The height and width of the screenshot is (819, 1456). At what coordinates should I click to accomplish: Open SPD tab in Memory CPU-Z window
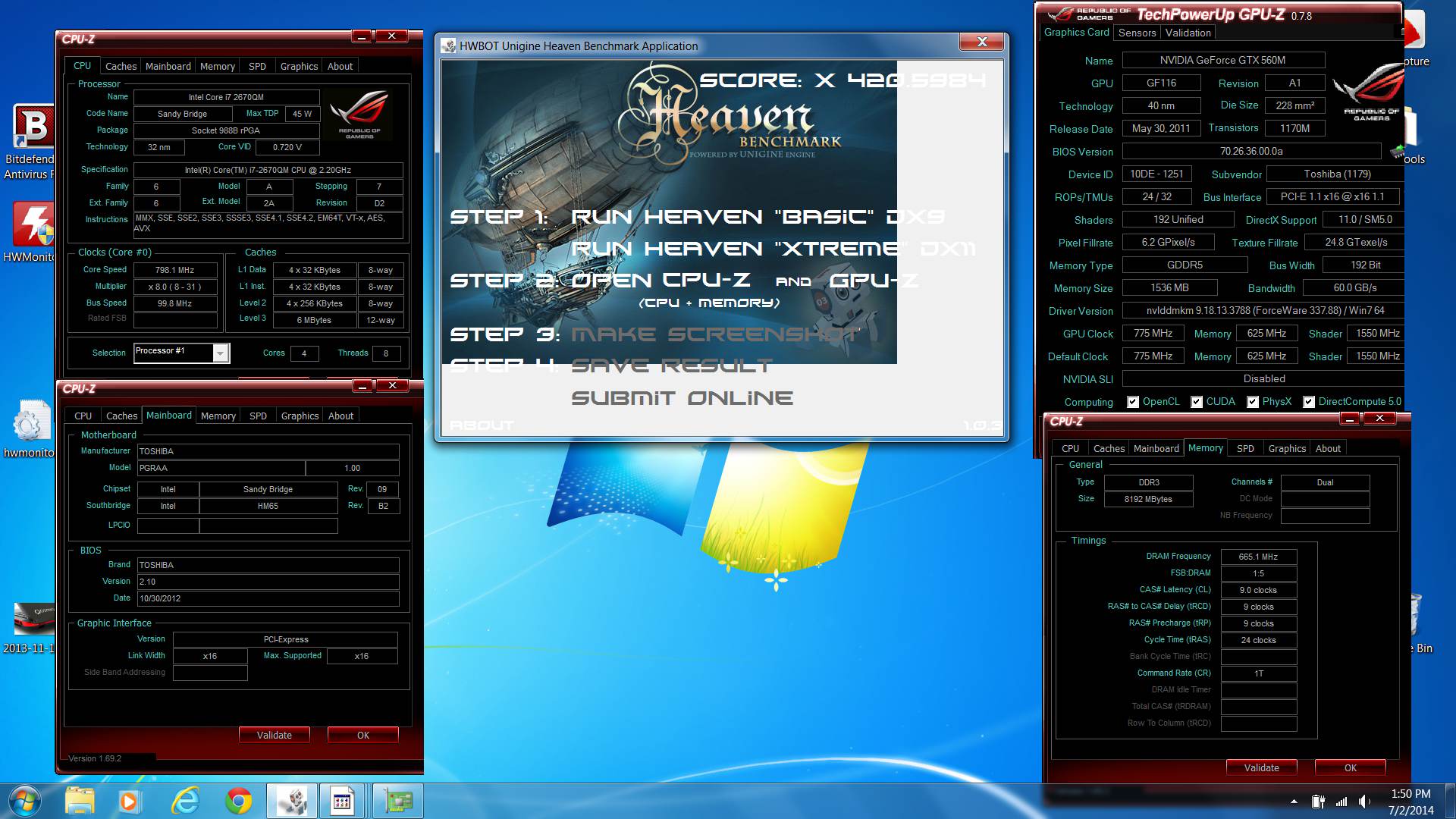1245,449
